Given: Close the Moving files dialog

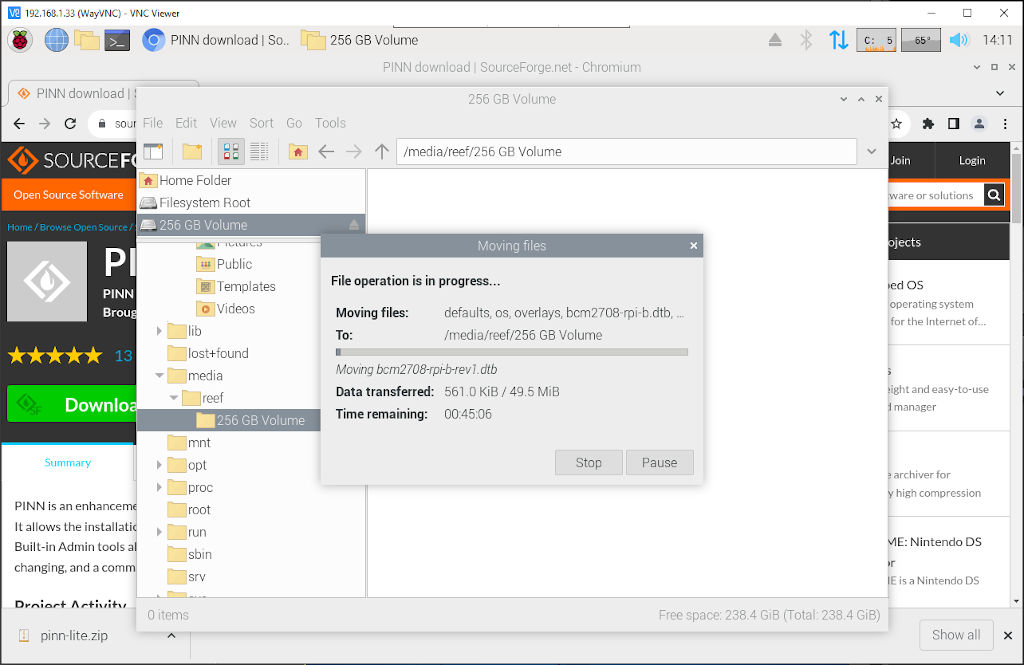Looking at the screenshot, I should coord(694,246).
